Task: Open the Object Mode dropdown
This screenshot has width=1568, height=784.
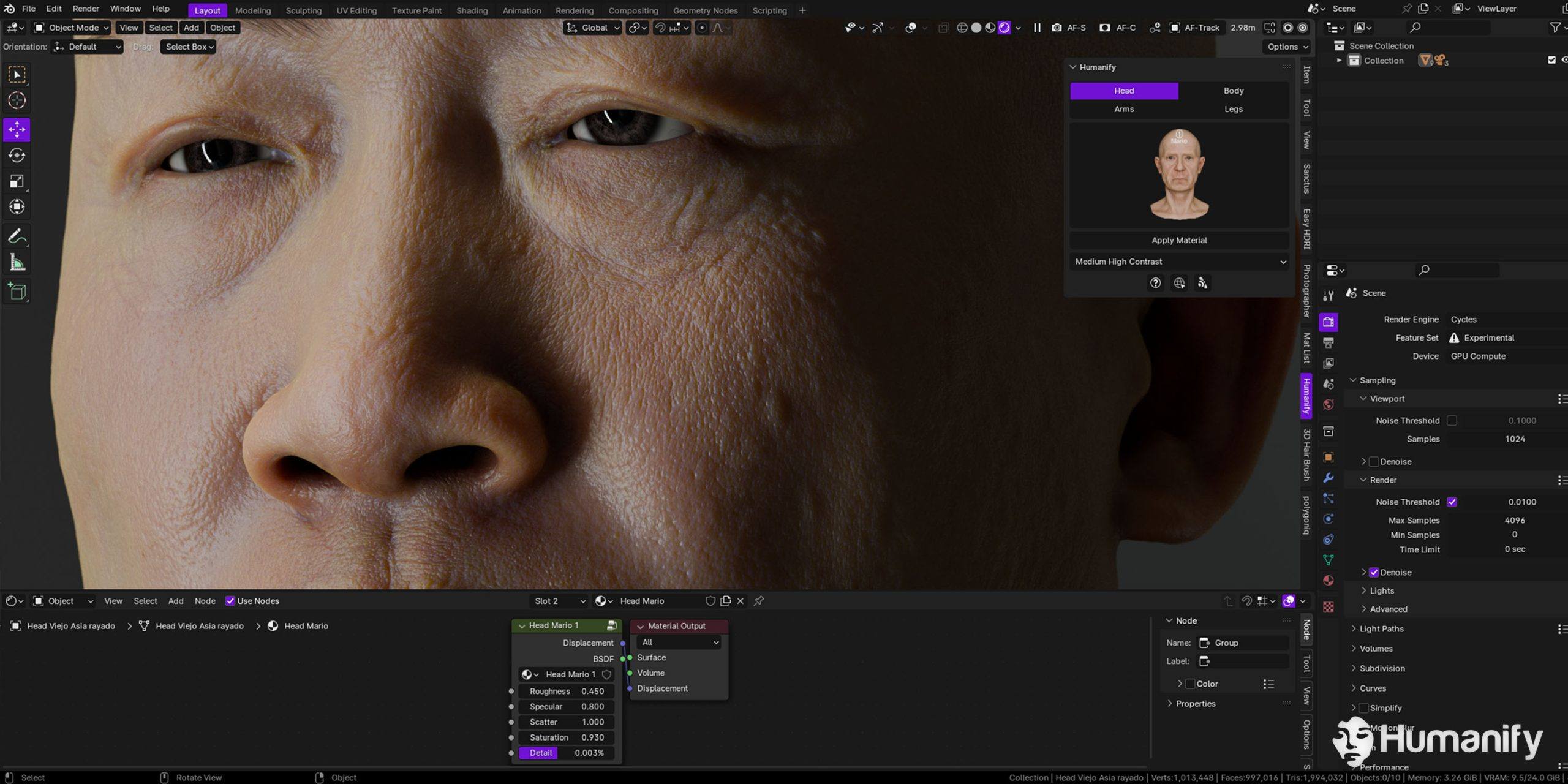Action: coord(72,28)
